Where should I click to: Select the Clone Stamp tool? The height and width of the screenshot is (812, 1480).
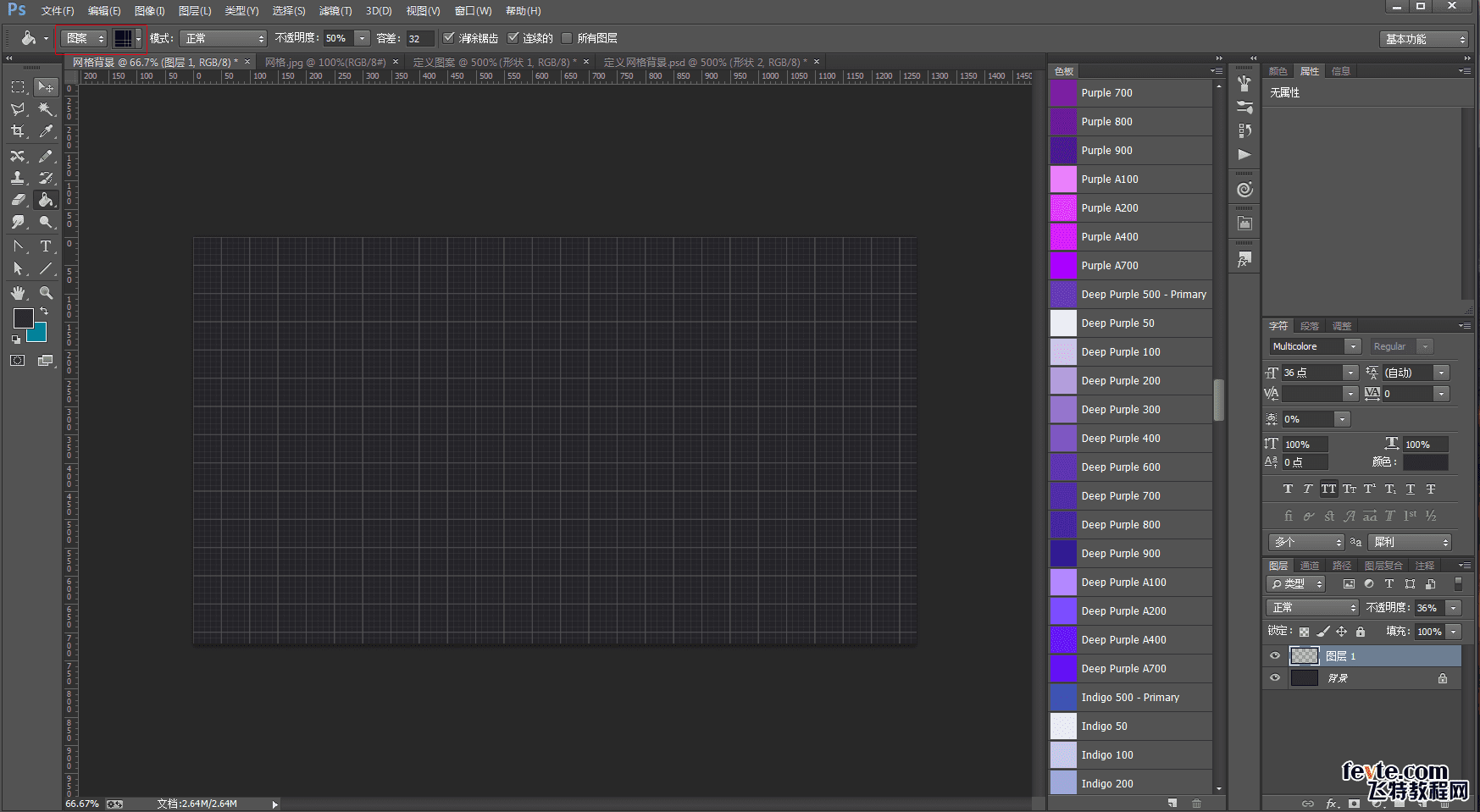[18, 178]
